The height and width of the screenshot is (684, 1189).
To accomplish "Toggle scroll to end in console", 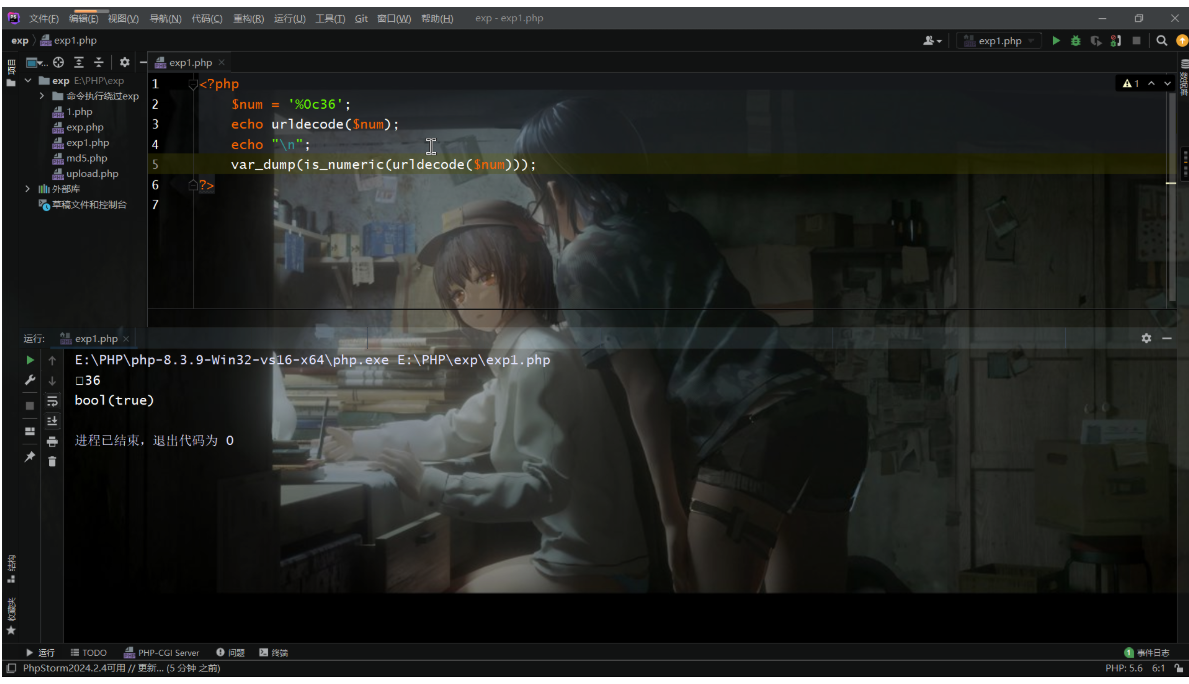I will pyautogui.click(x=52, y=421).
